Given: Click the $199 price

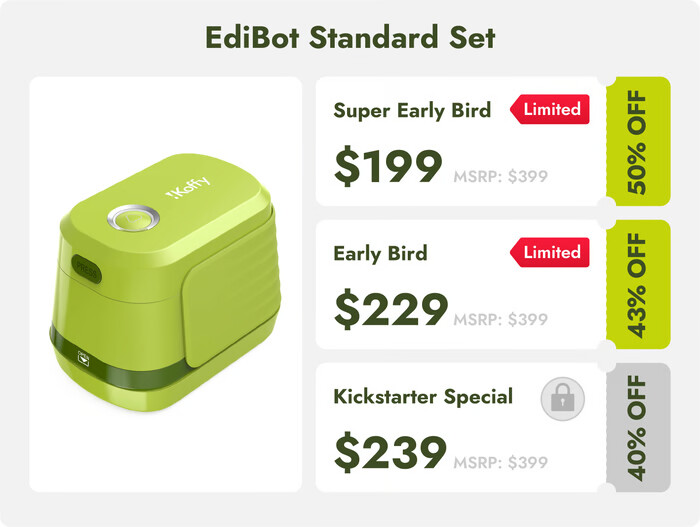Looking at the screenshot, I should [x=388, y=167].
